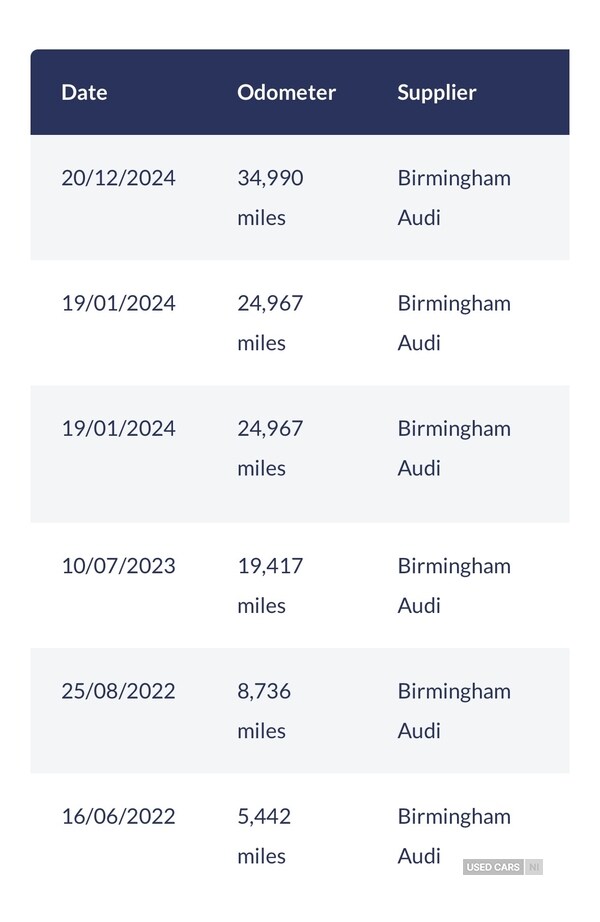
Task: Click the Odometer column header
Action: [286, 92]
